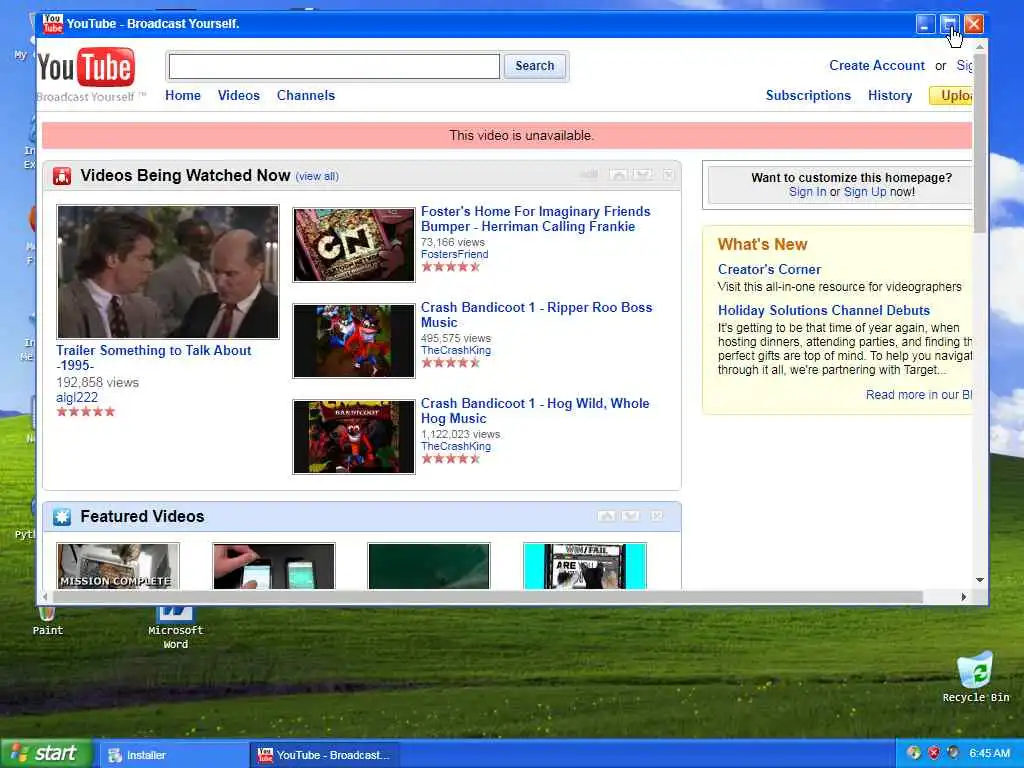Select the Microsoft Word desktop icon
This screenshot has height=768, width=1024.
tap(175, 628)
